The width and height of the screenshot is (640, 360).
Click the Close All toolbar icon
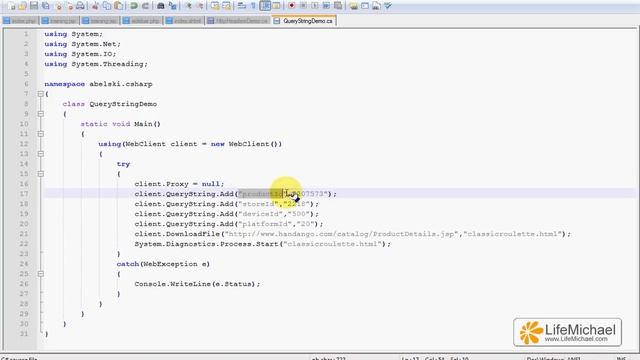(x=70, y=6)
